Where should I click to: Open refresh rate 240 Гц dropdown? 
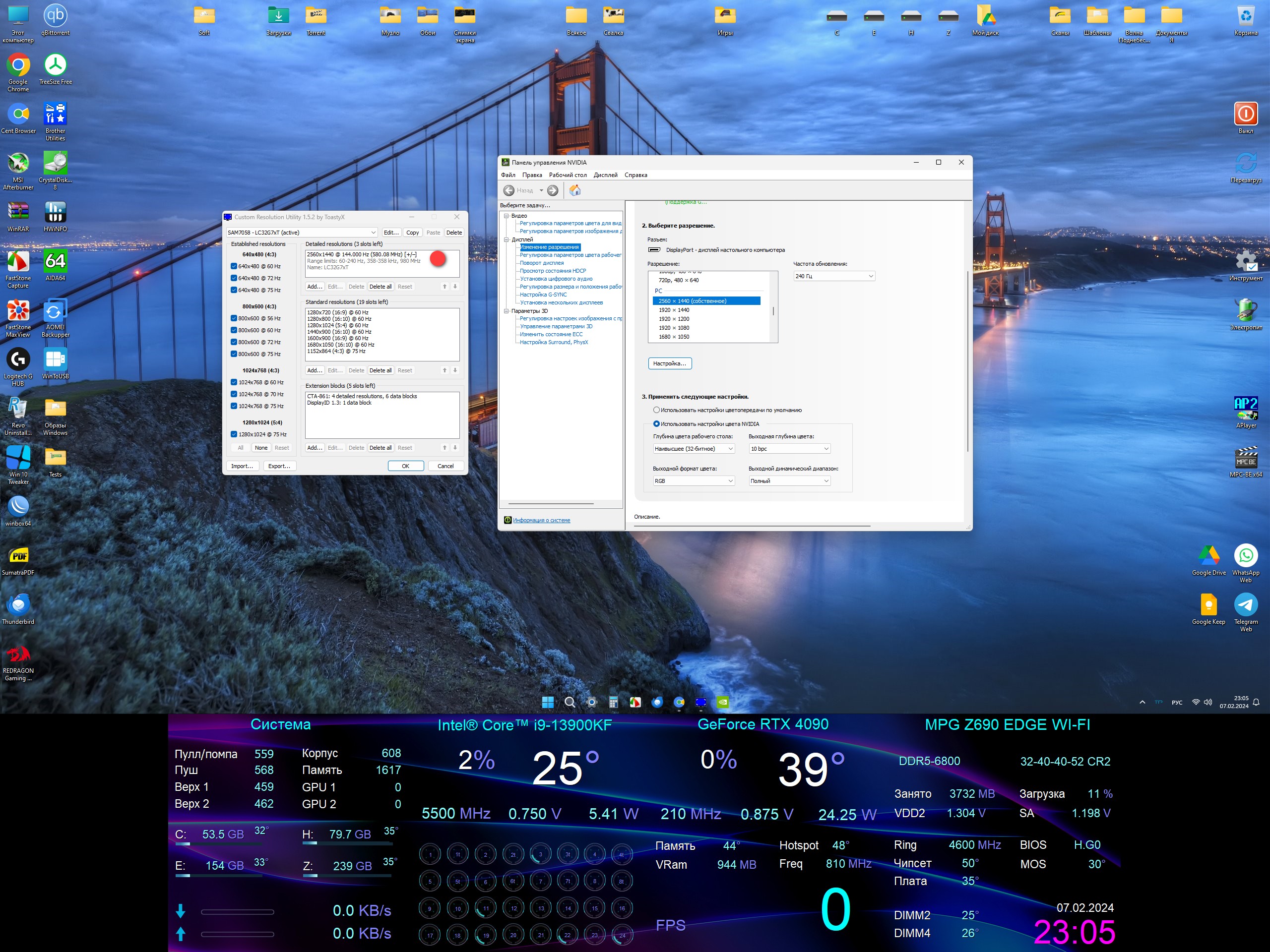click(833, 276)
